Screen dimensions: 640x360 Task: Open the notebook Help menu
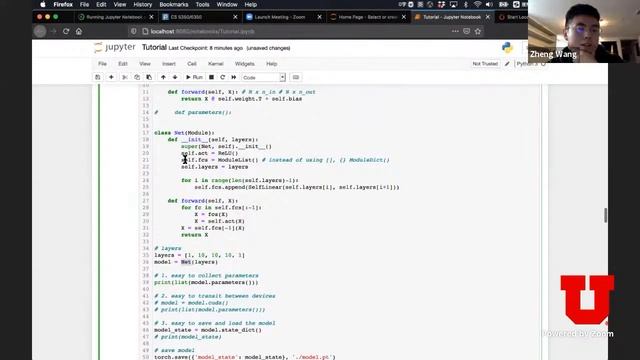[x=271, y=64]
